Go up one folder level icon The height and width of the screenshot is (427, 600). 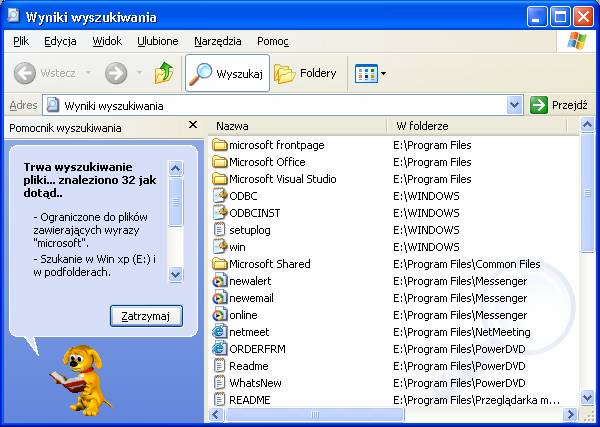click(164, 73)
